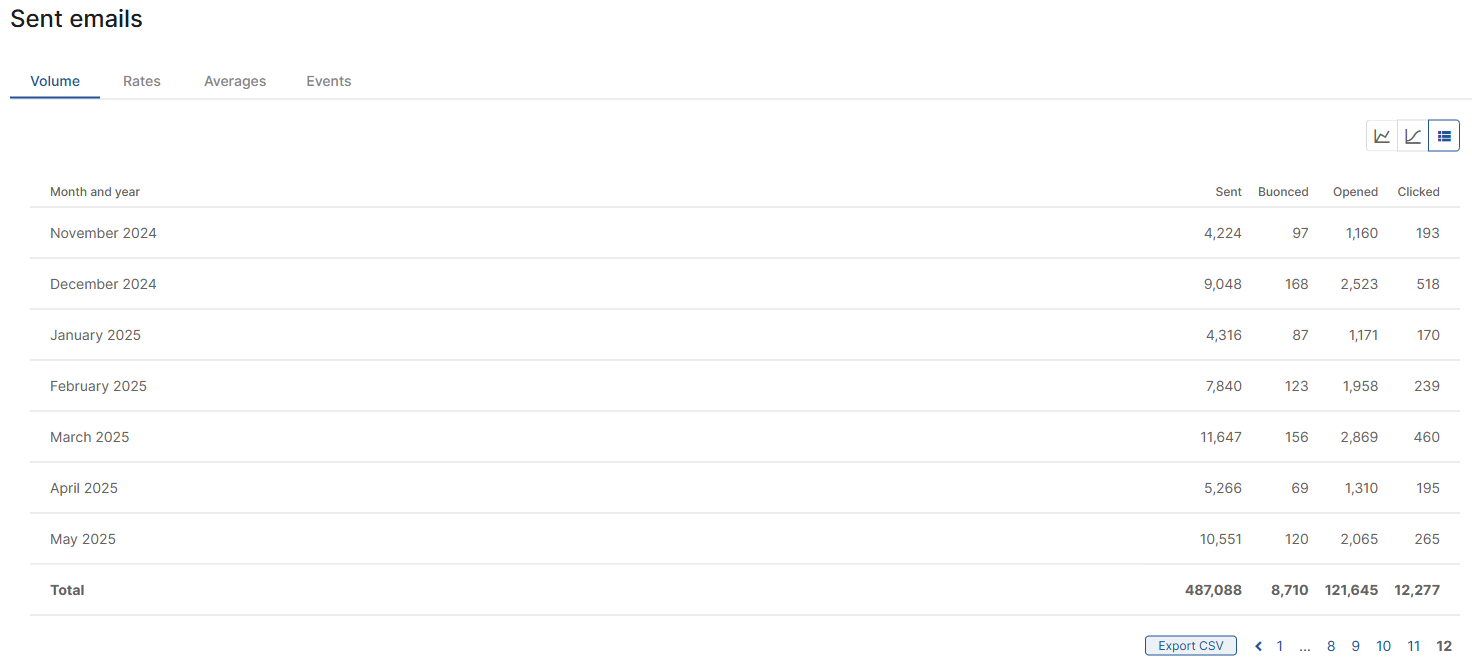This screenshot has height=669, width=1472.
Task: Go to page 1 in pagination
Action: 1280,646
